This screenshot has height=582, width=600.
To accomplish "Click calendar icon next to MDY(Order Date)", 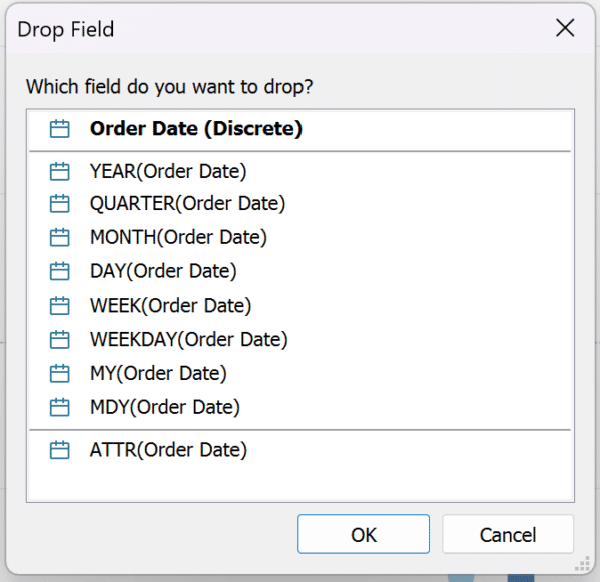I will [x=60, y=408].
